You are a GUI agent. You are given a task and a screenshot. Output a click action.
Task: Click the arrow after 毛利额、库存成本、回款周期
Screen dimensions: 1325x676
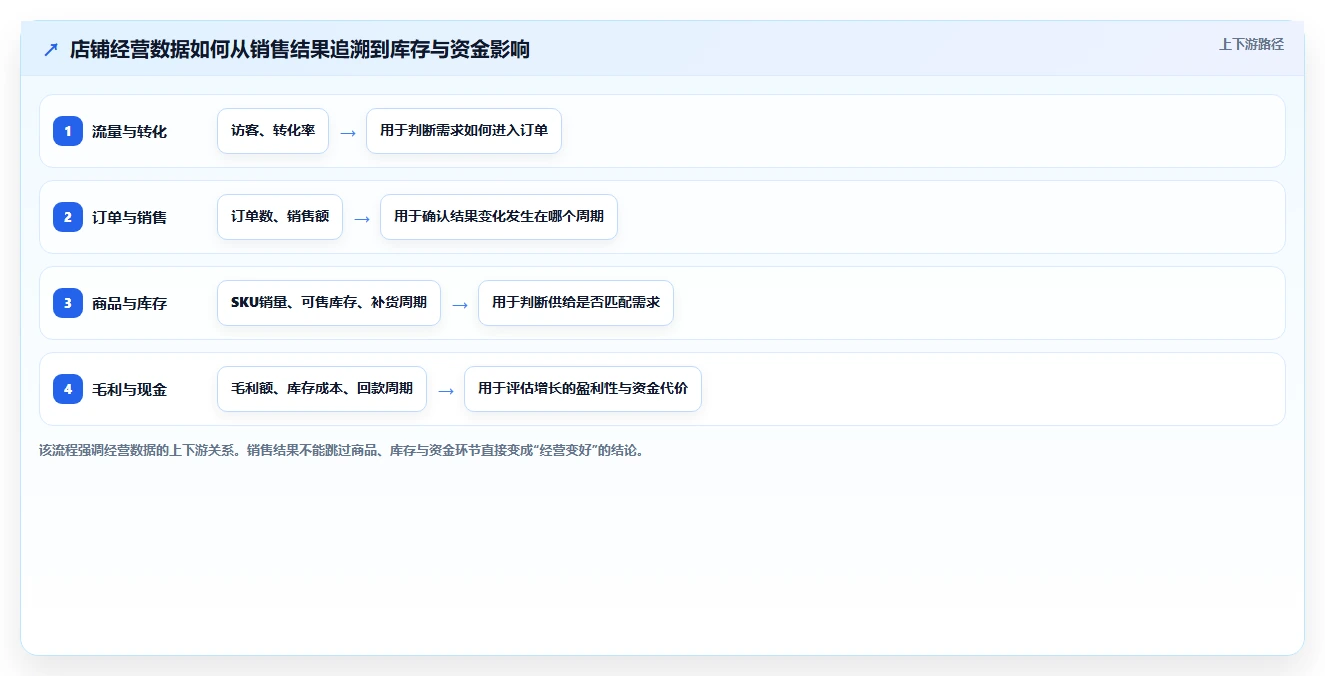pyautogui.click(x=445, y=390)
